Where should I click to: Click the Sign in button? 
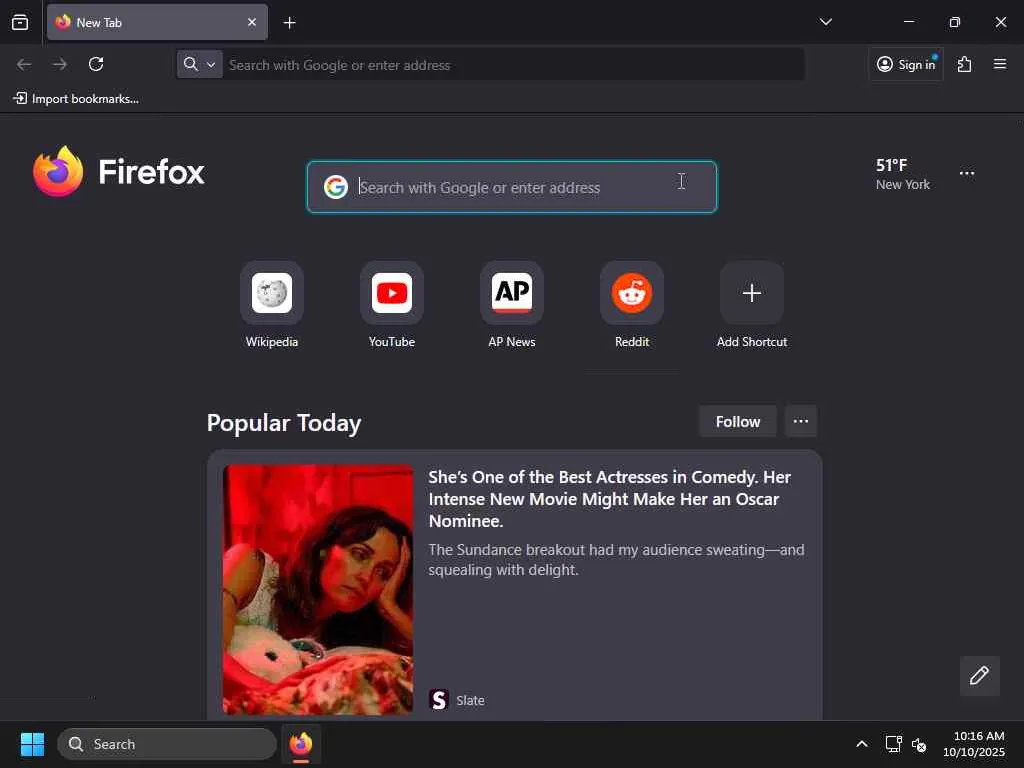(906, 64)
